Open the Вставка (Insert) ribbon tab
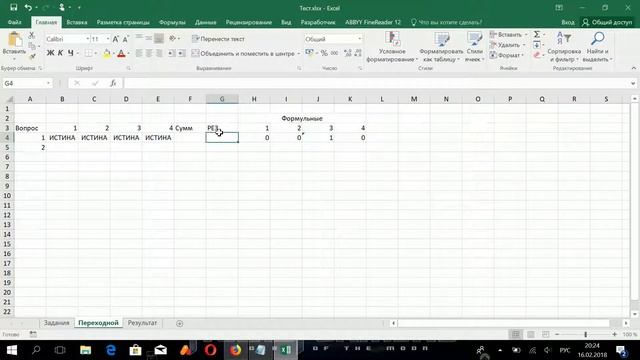 click(77, 22)
